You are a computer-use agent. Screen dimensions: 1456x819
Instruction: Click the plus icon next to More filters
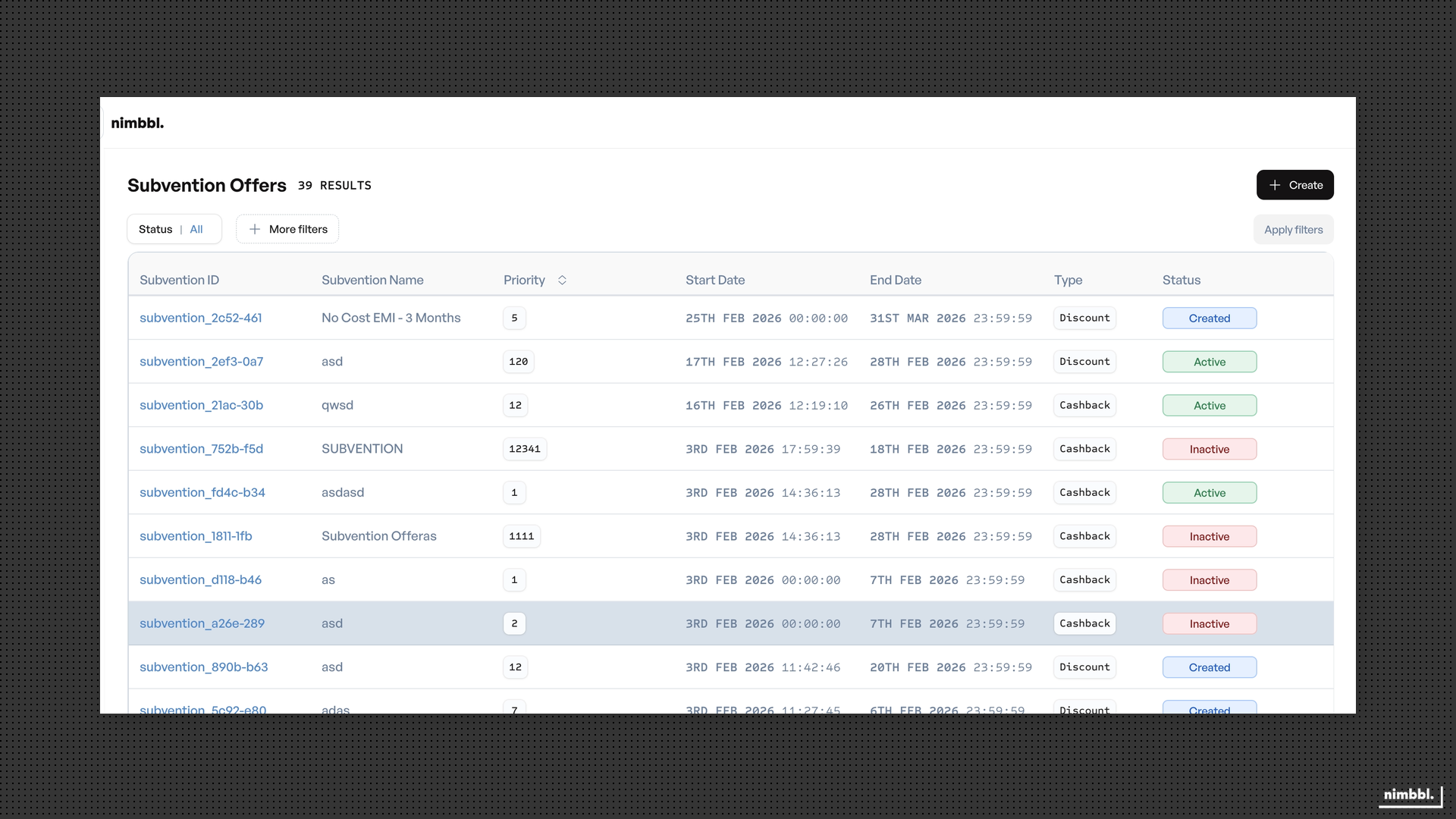tap(255, 229)
